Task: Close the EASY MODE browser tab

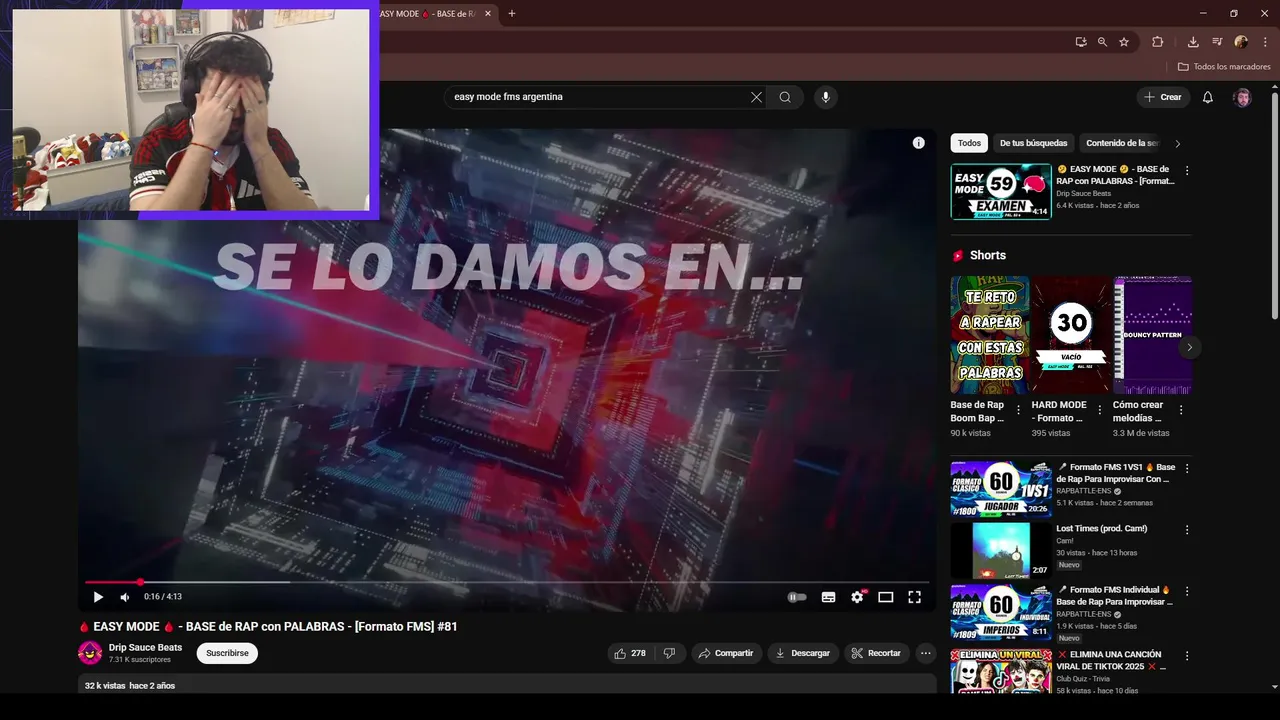Action: pos(488,14)
